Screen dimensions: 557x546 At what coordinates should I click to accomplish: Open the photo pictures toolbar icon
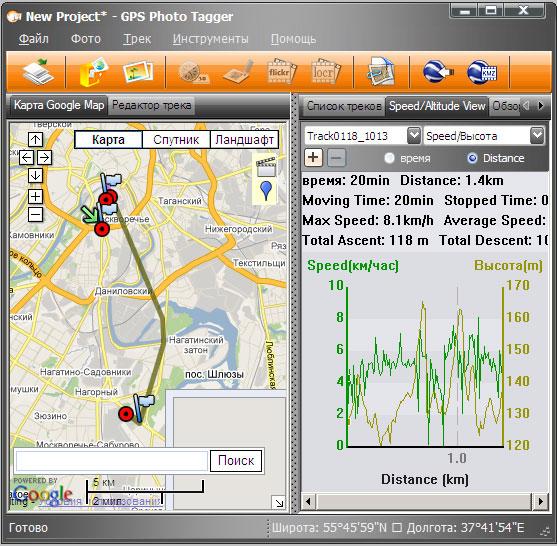(x=138, y=72)
